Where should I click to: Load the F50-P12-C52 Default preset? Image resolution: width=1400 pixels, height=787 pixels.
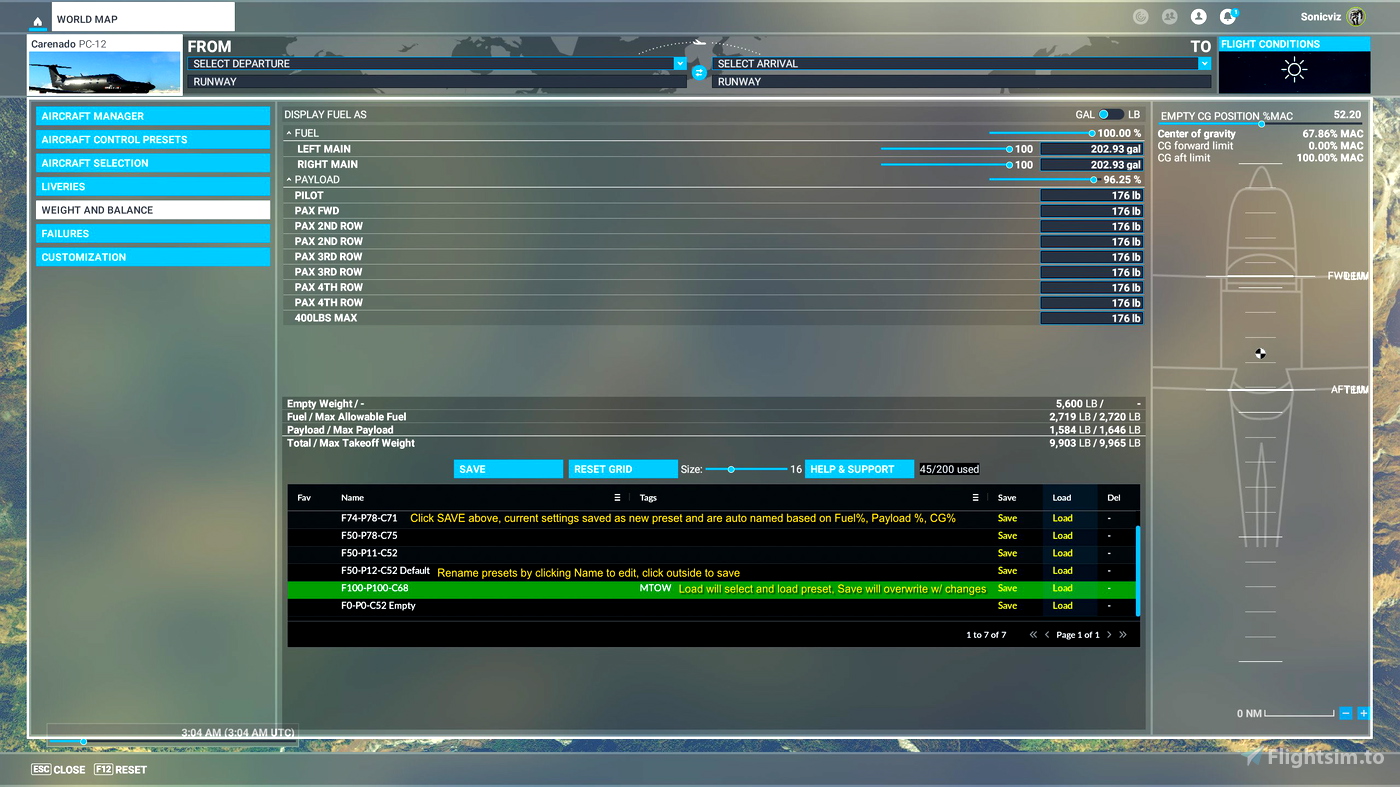1062,571
